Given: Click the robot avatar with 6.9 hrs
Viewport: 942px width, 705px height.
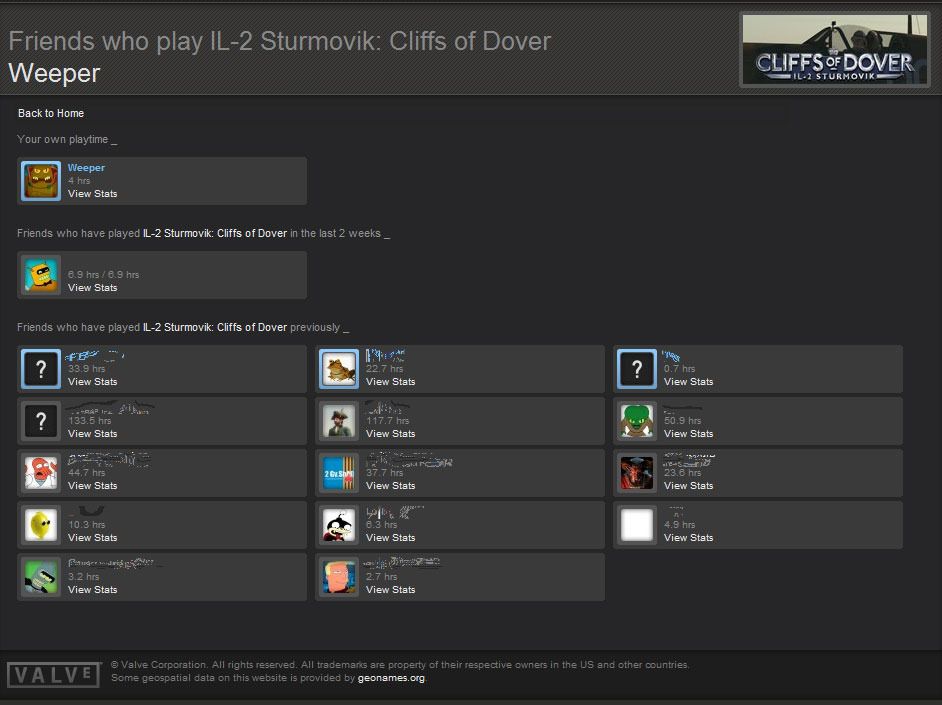Looking at the screenshot, I should point(41,275).
